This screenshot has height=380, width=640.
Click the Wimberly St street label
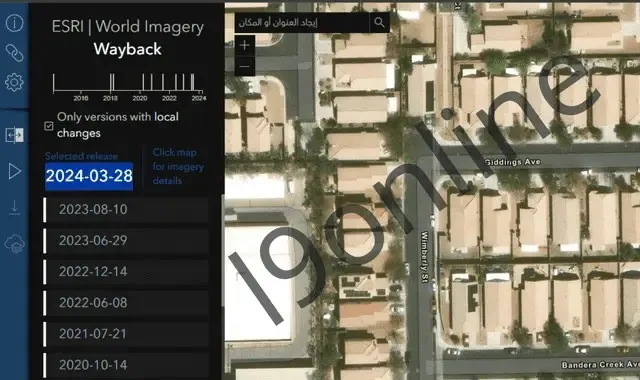[424, 258]
